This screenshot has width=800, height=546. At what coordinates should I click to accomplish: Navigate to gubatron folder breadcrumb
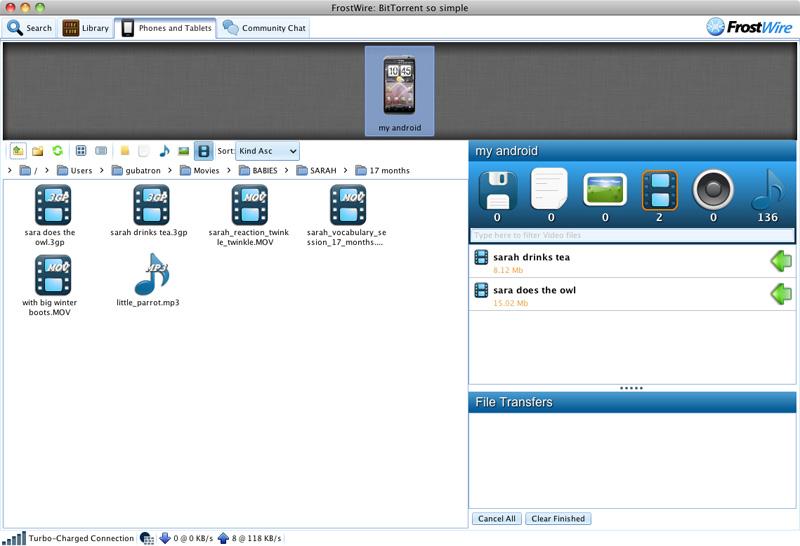136,170
